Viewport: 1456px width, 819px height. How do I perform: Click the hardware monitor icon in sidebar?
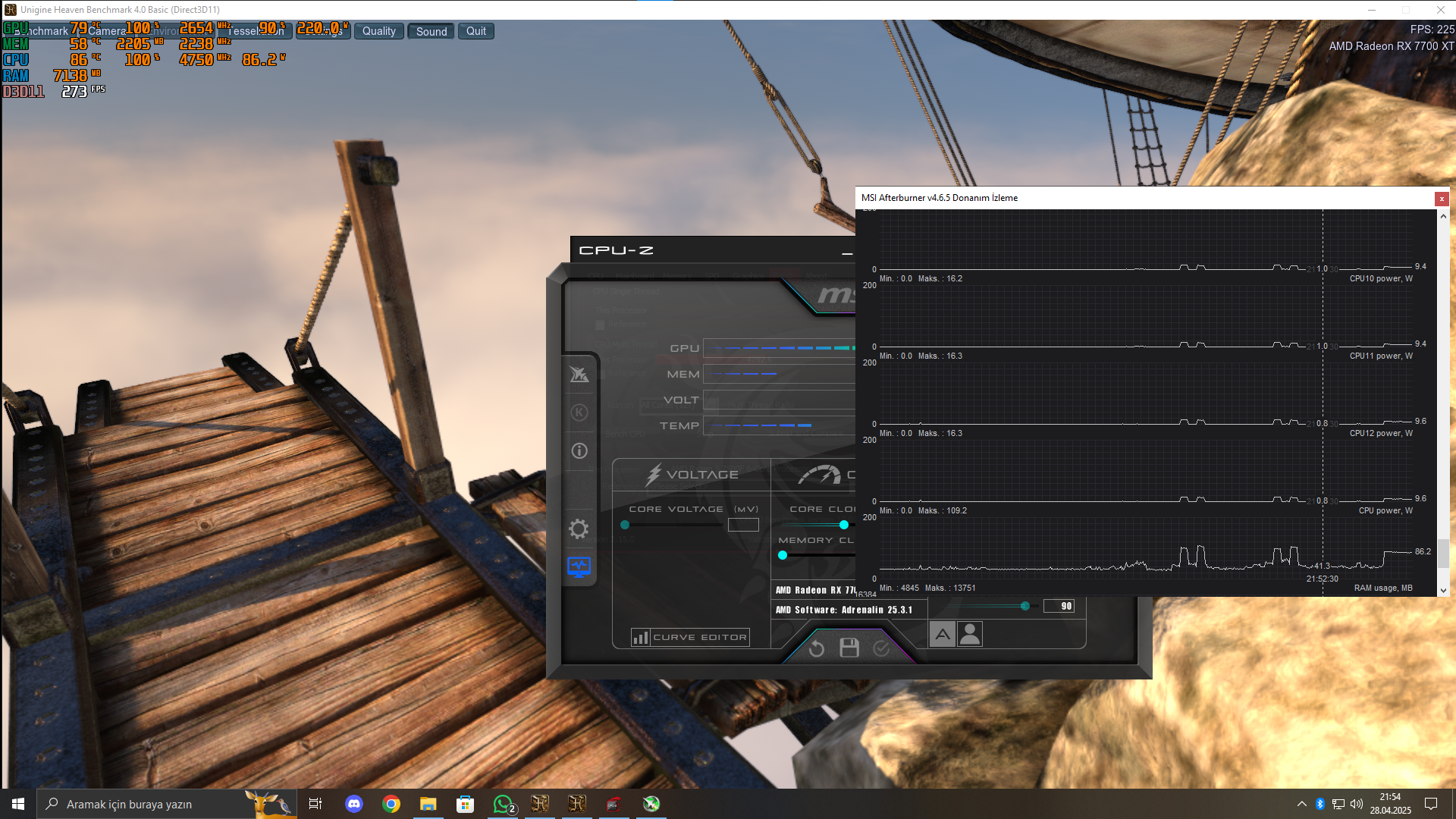tap(579, 566)
